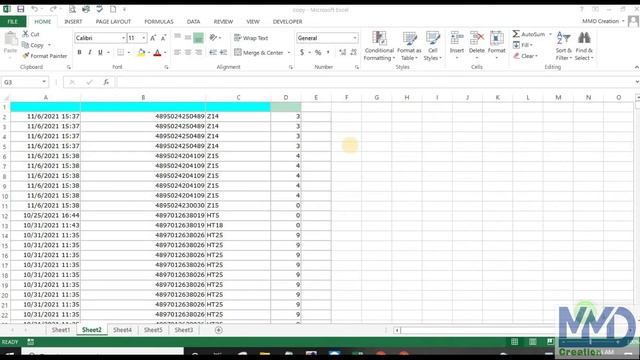Switch to Sheet4 tab
640x360 pixels.
[122, 330]
